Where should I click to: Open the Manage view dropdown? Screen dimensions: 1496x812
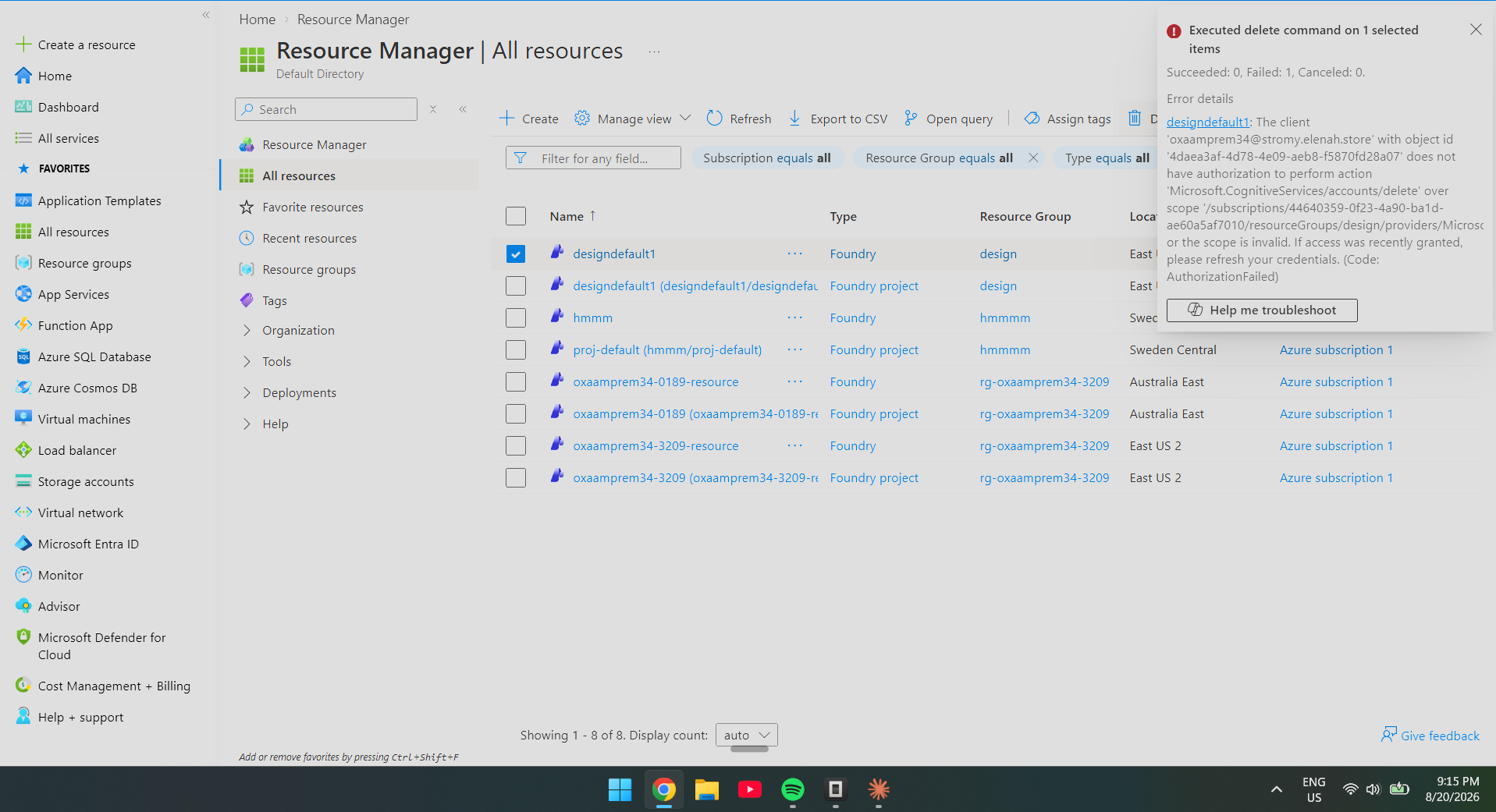click(633, 119)
